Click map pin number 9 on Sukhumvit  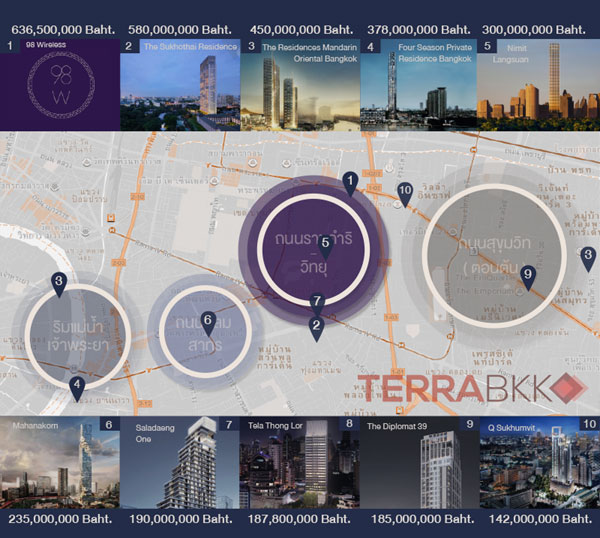528,278
